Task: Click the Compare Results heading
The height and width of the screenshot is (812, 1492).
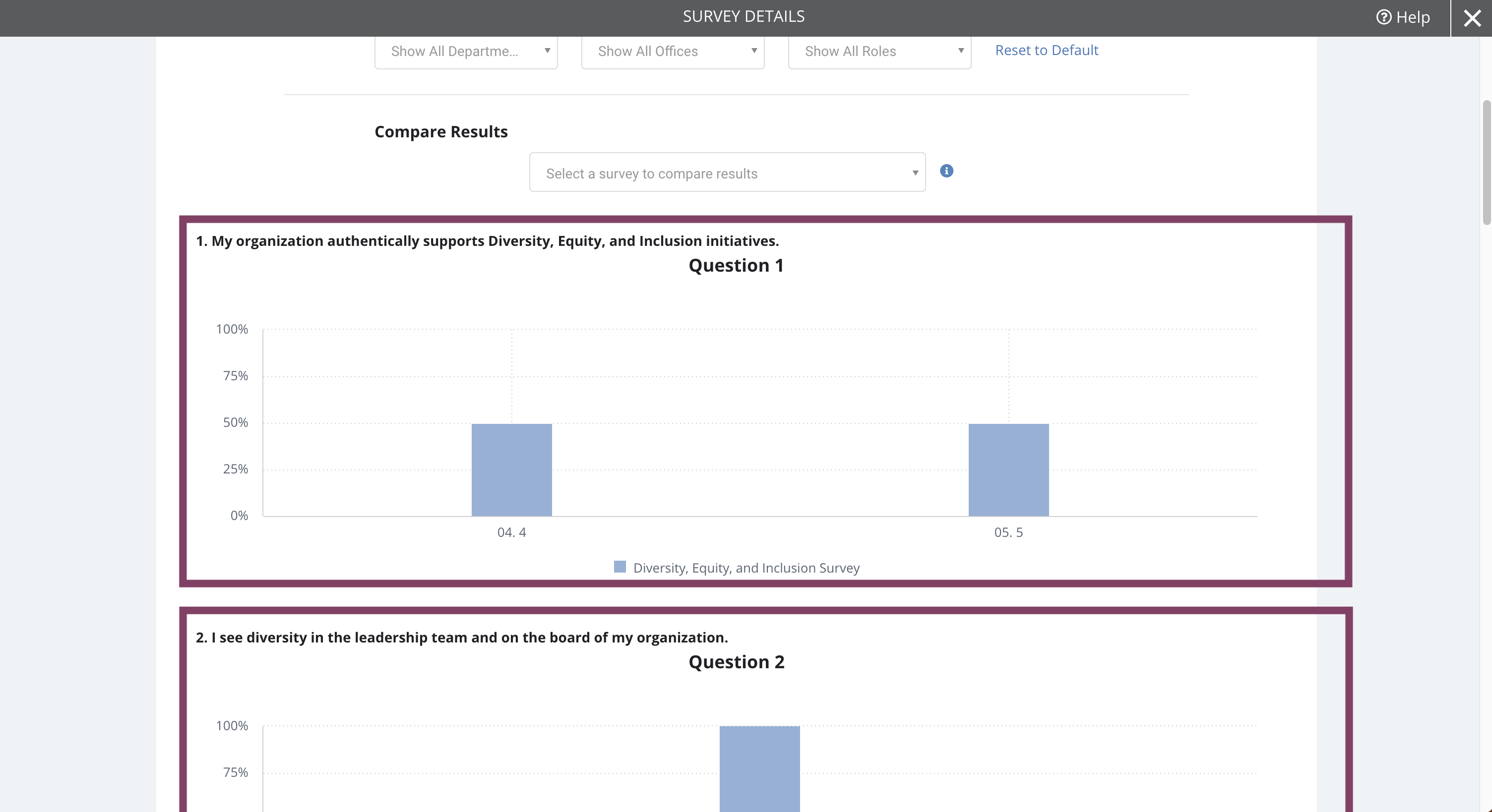Action: tap(441, 132)
